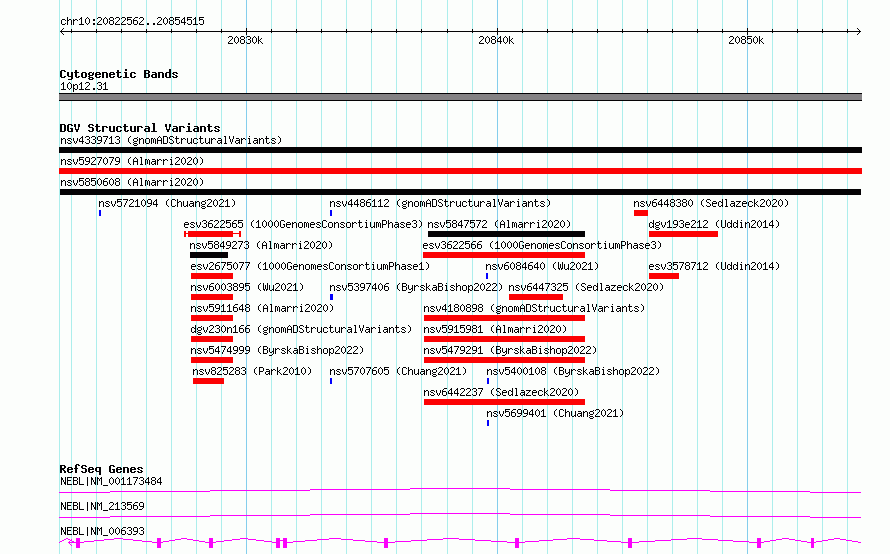Click the 20830k ruler position label
The width and height of the screenshot is (890, 554).
(245, 40)
